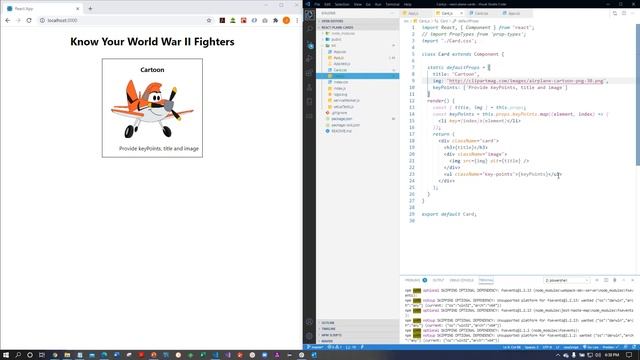Open the powershell terminal selector dropdown
640x360 pixels.
pos(567,280)
